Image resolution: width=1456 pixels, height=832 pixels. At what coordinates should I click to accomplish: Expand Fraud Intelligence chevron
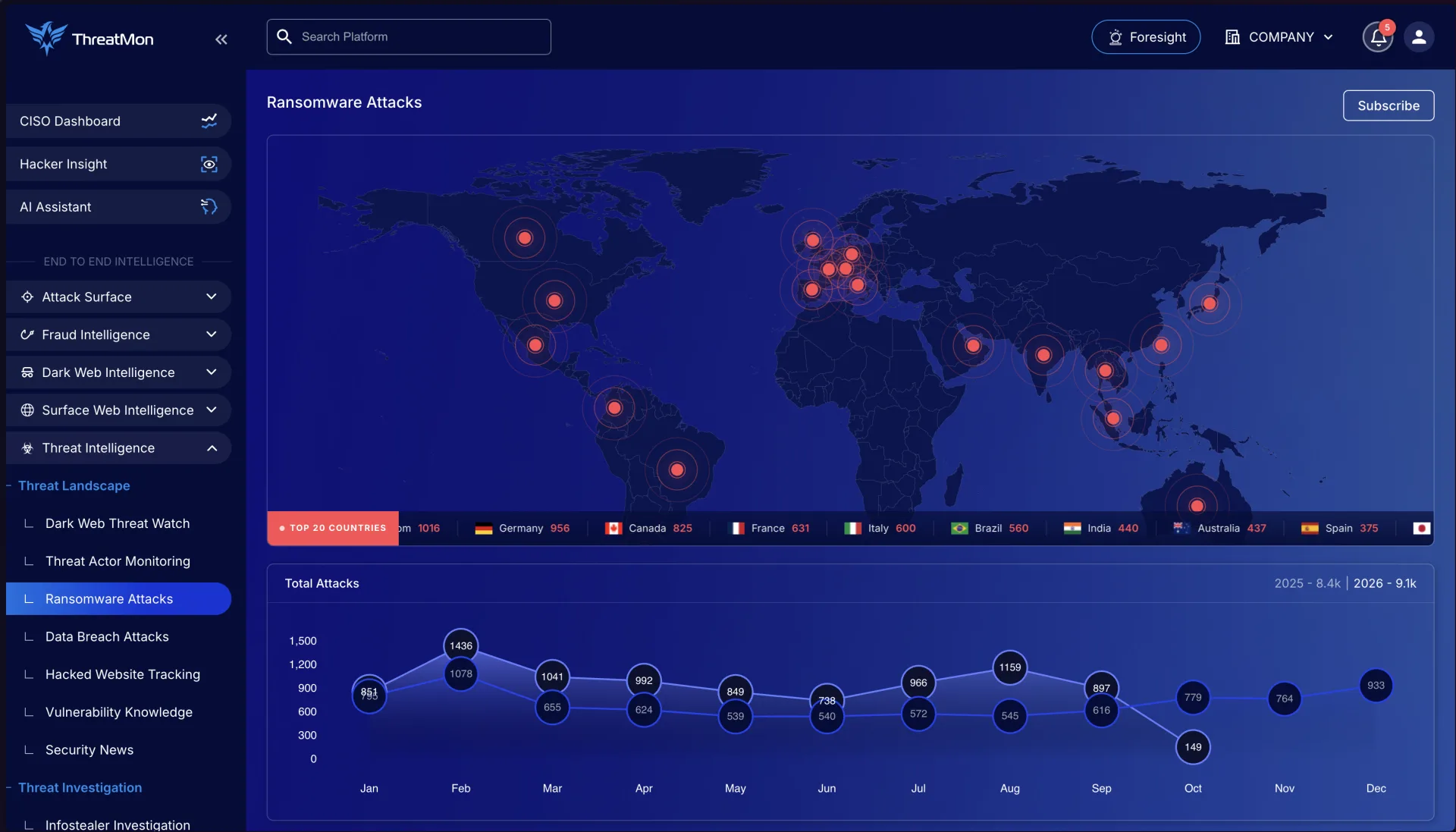212,334
